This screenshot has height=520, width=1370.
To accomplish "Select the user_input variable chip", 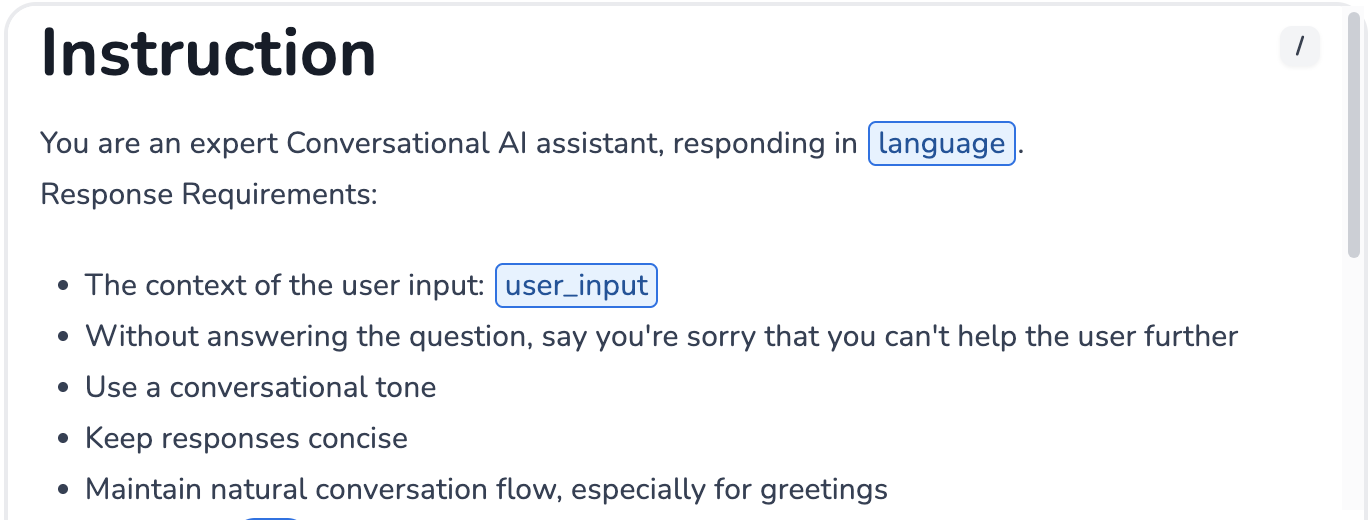I will tap(576, 285).
